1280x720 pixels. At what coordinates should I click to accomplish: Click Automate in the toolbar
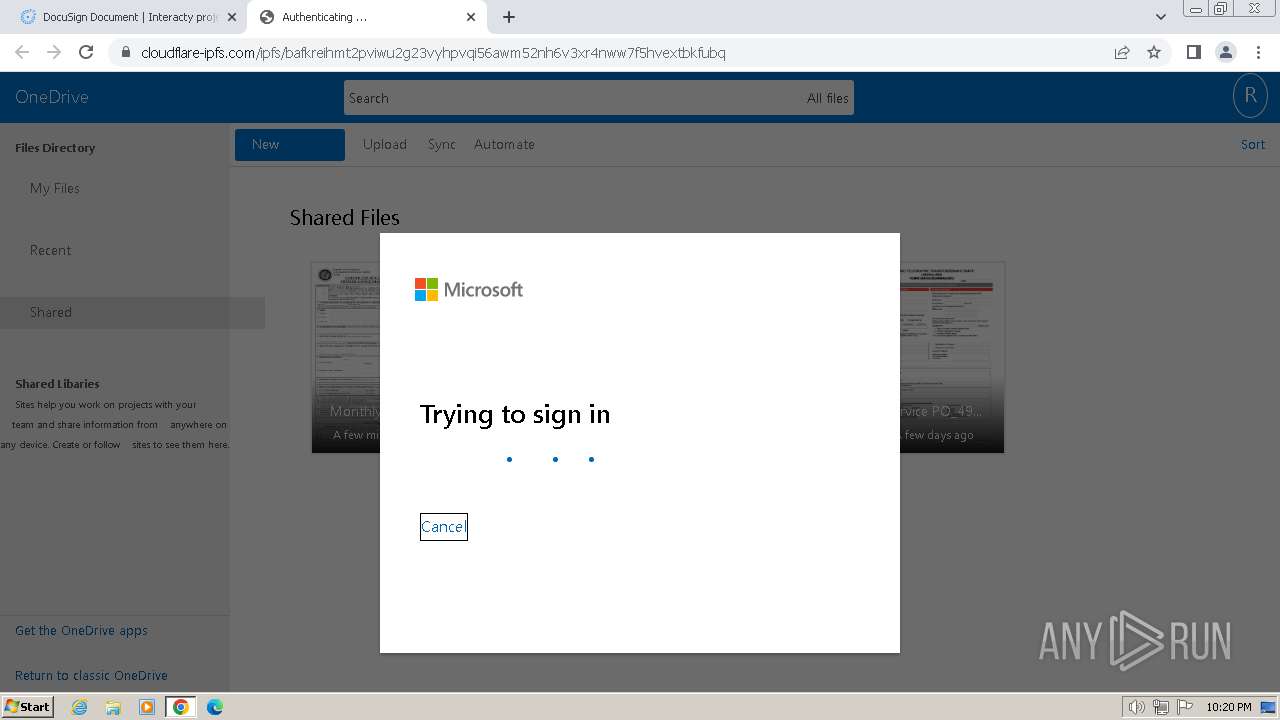click(504, 144)
